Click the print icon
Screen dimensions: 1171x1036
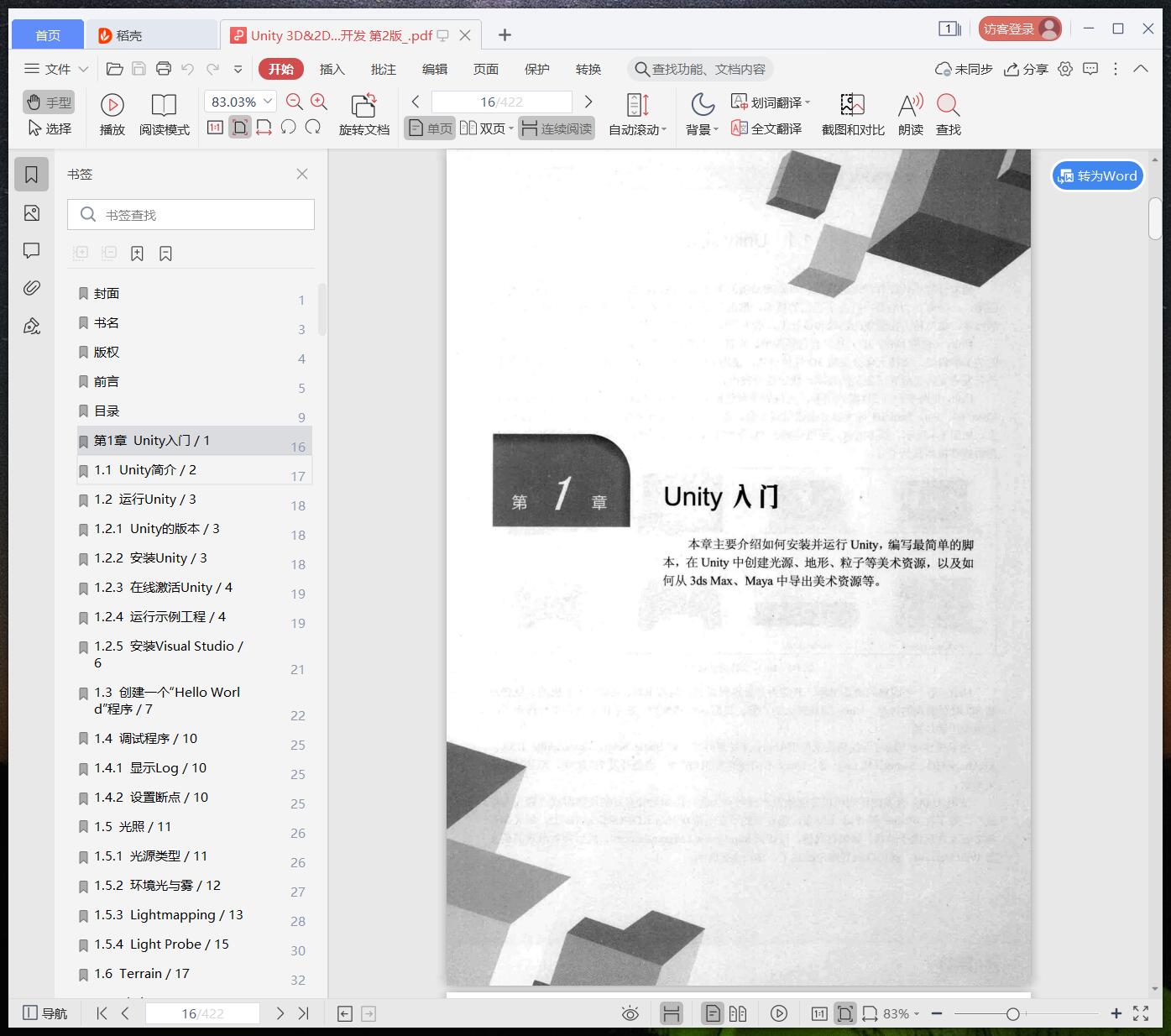pyautogui.click(x=164, y=69)
